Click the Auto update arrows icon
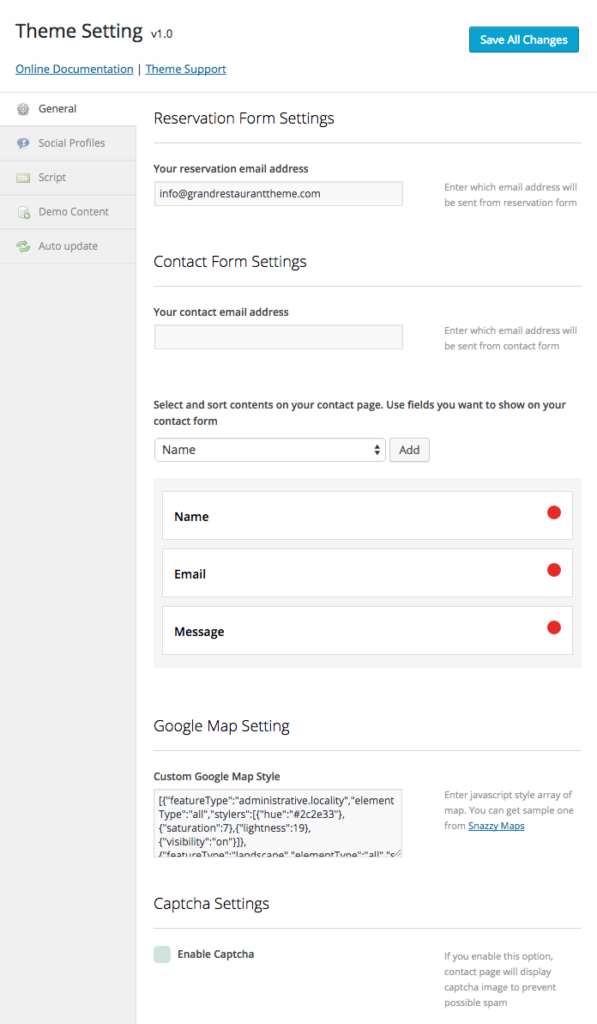This screenshot has width=597, height=1024. tap(23, 246)
